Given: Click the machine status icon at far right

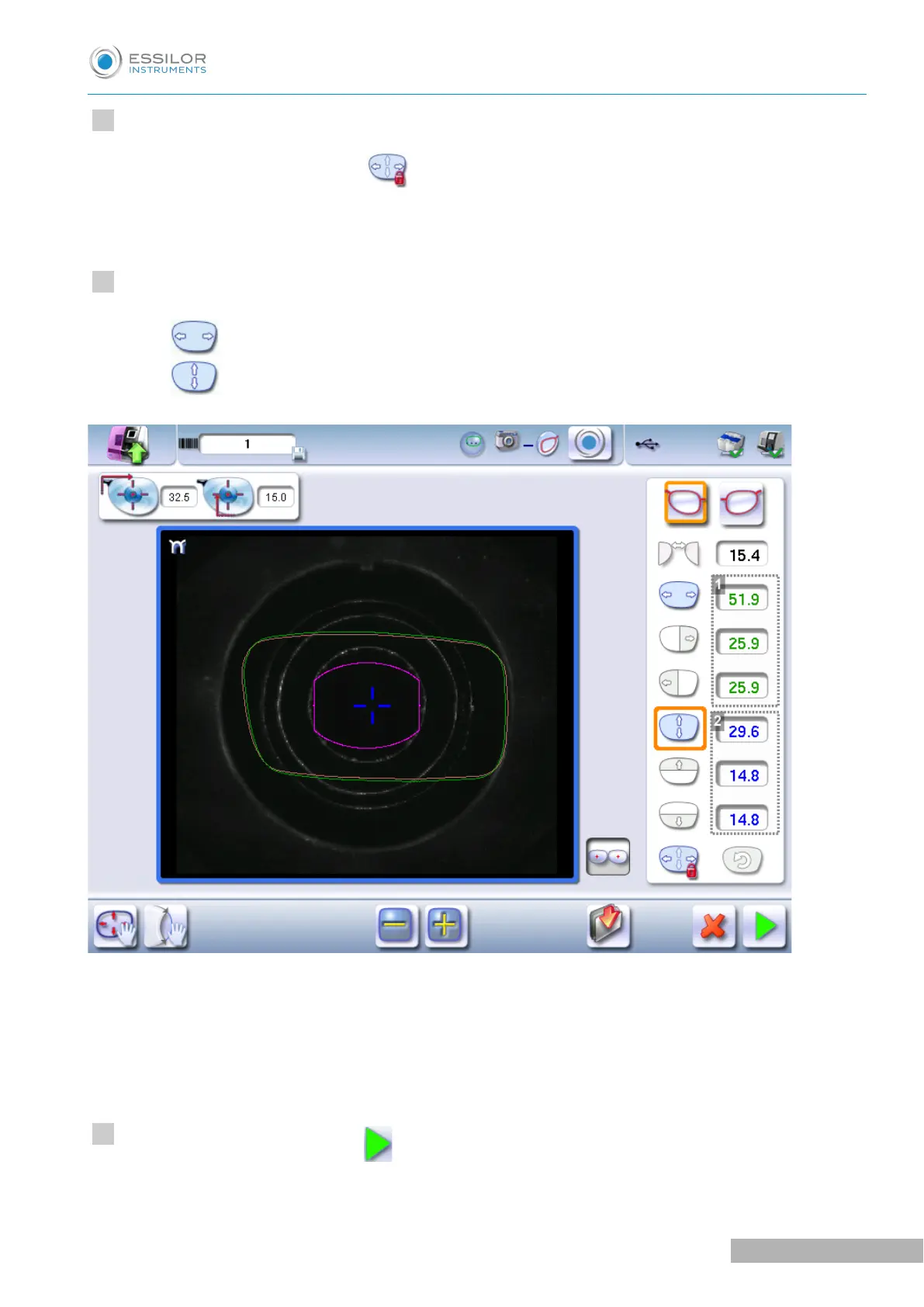Looking at the screenshot, I should (770, 444).
